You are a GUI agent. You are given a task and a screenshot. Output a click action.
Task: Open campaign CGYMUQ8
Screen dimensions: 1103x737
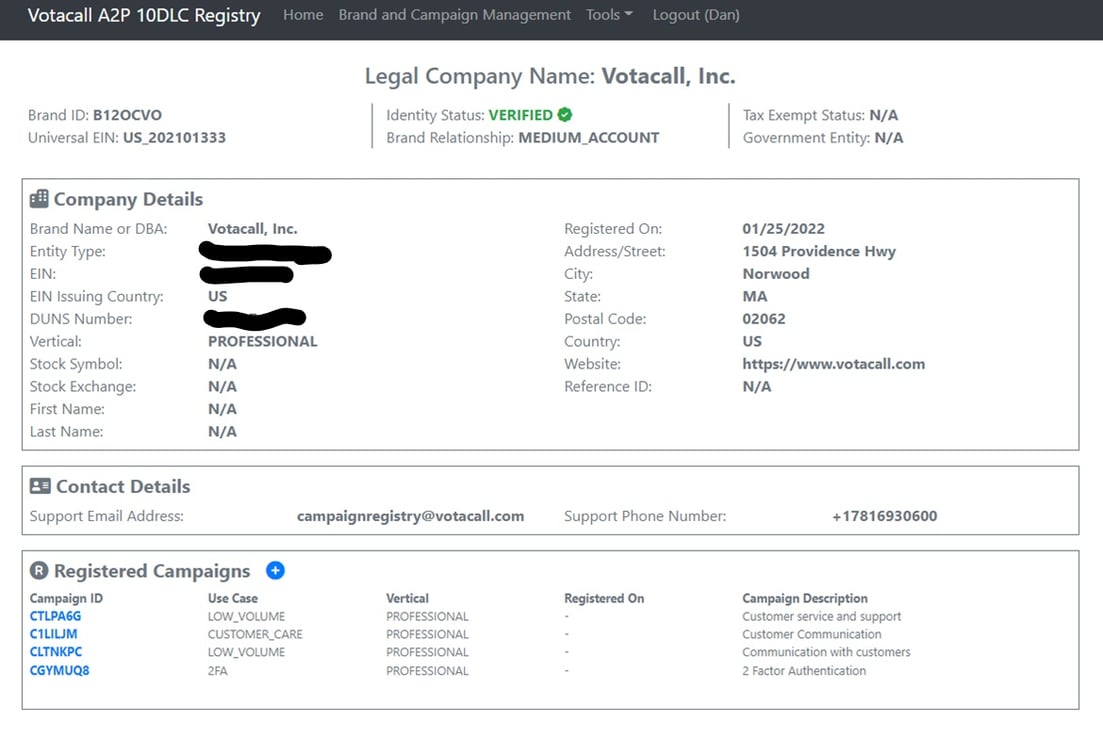click(60, 670)
